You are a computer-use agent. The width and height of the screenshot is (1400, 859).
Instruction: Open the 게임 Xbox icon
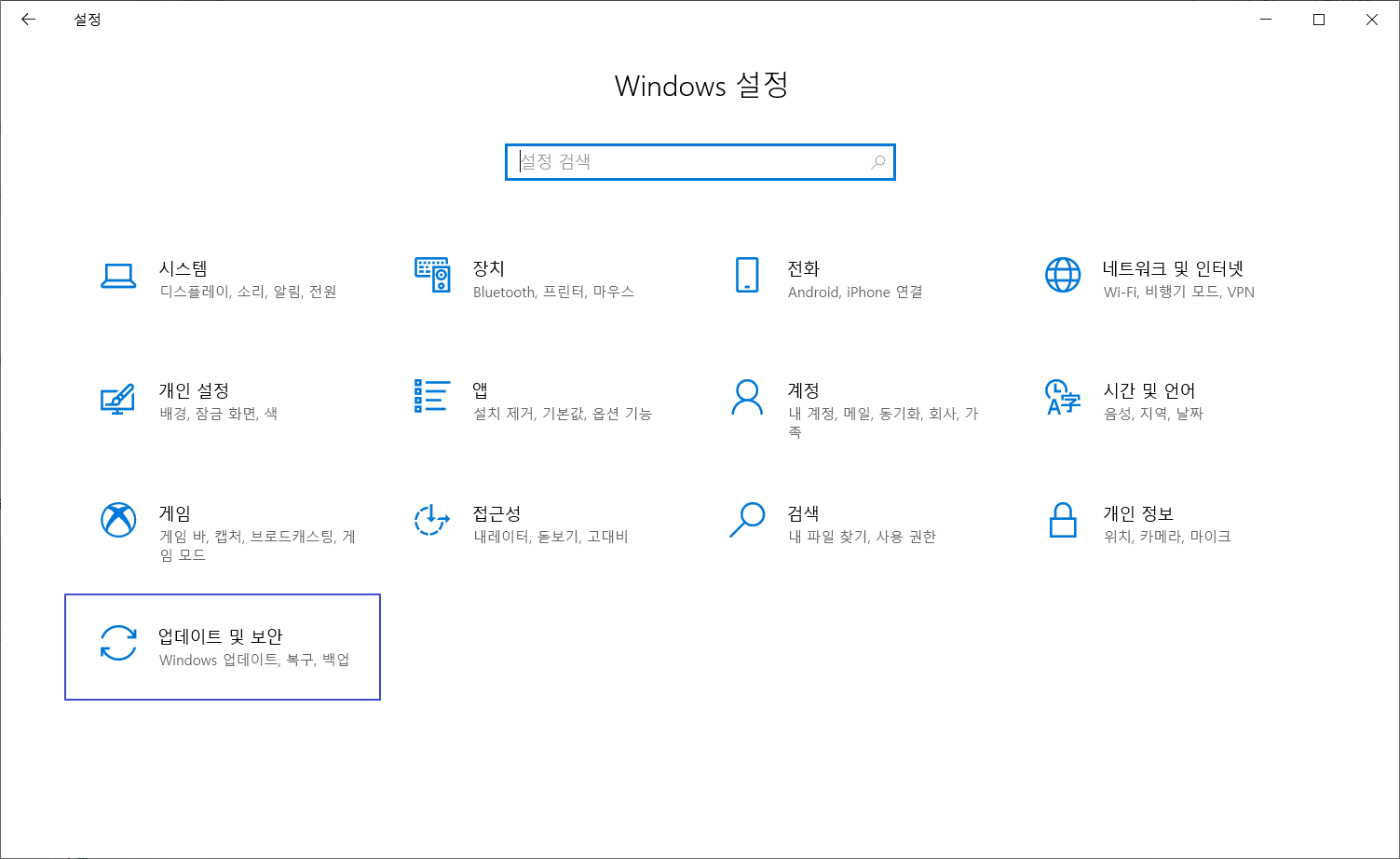coord(118,520)
